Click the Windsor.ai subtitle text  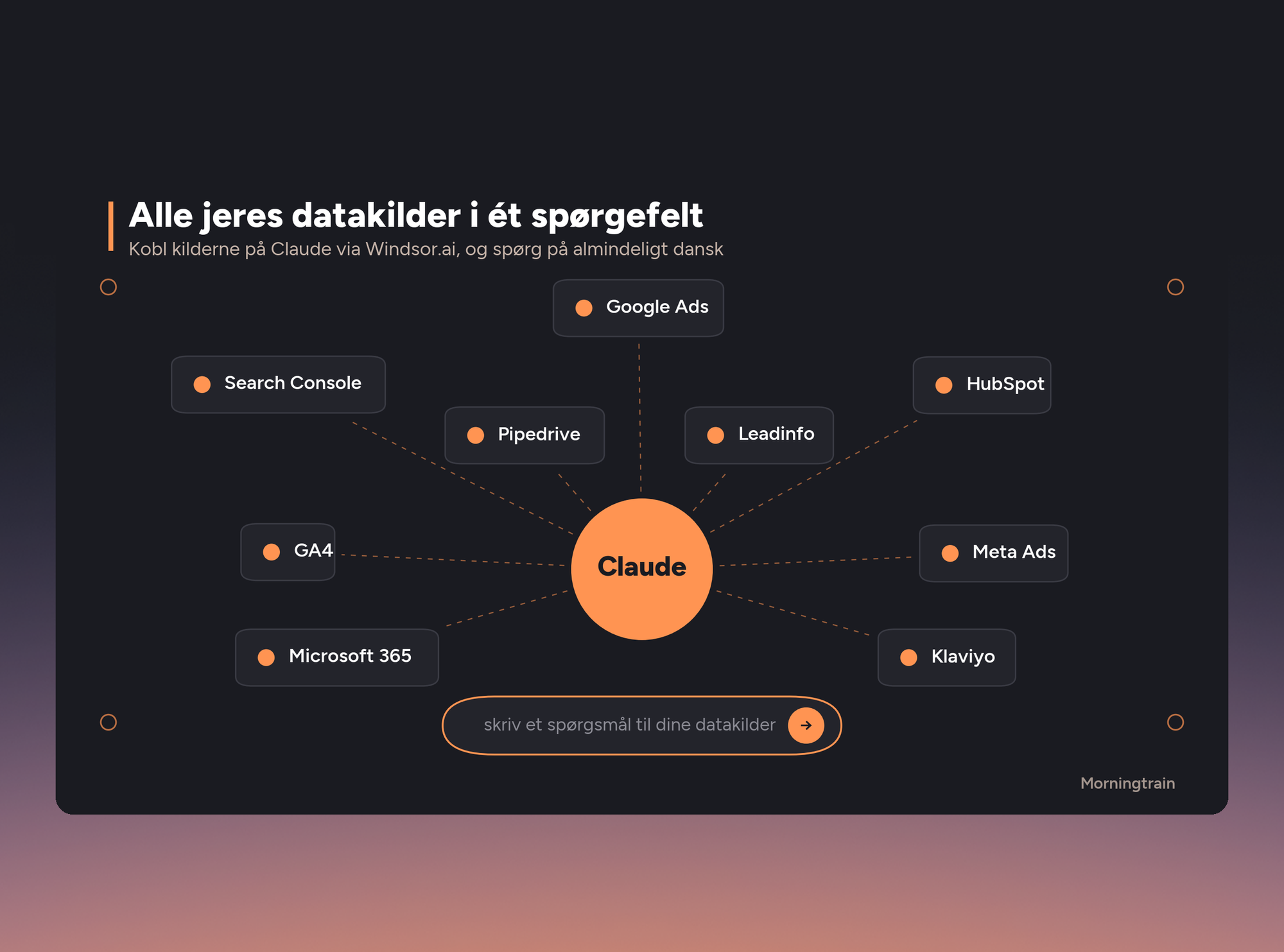[x=426, y=249]
